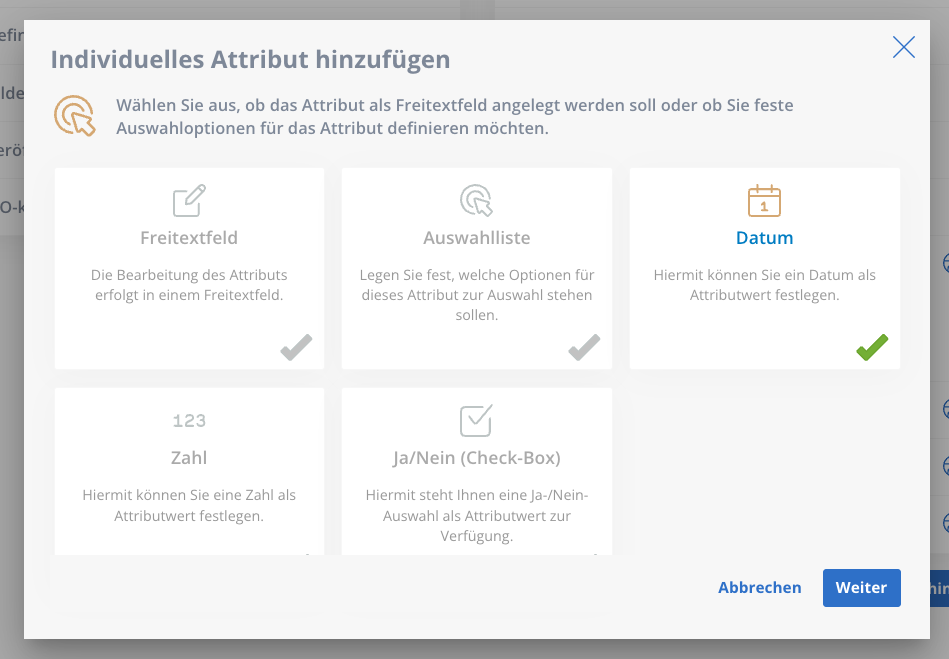Screen dimensions: 949x659
Task: Click the Zahl card description text
Action: 189,505
